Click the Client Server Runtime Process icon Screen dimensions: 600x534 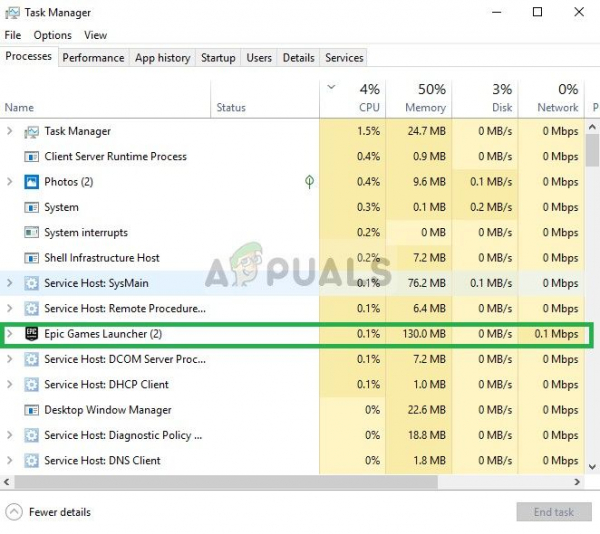[31, 157]
